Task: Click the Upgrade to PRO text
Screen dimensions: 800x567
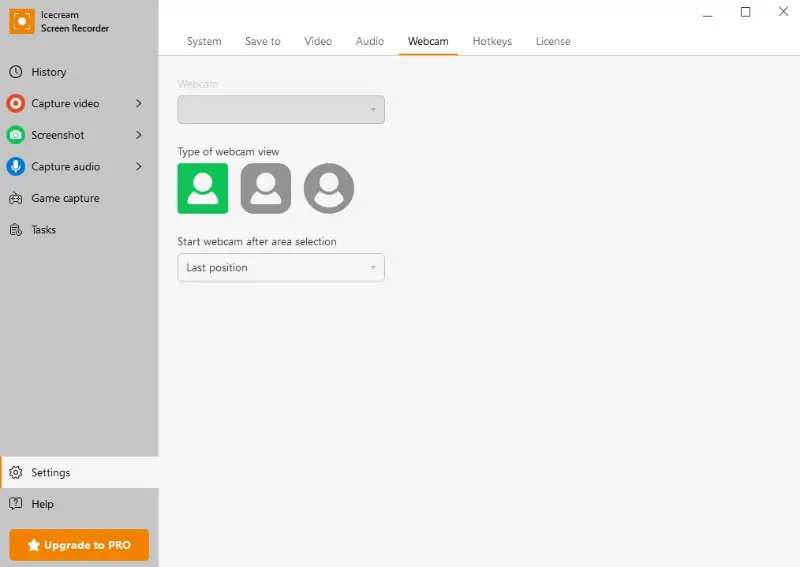Action: click(x=87, y=545)
